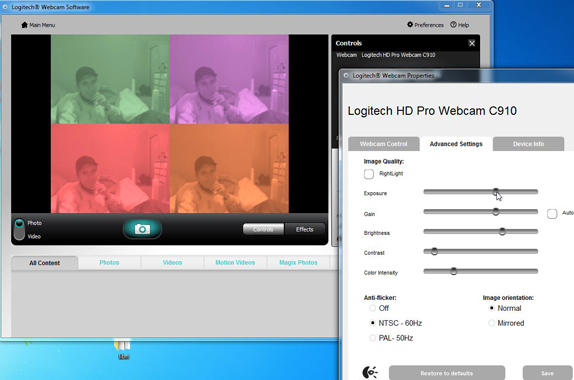Open Help question mark icon
This screenshot has height=380, width=574.
click(x=453, y=25)
